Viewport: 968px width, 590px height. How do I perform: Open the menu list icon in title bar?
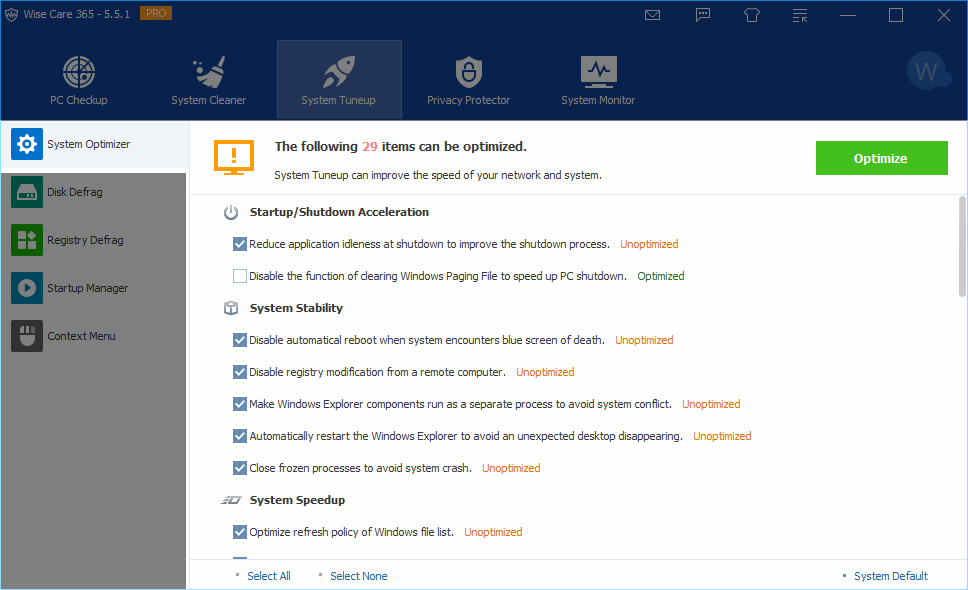click(x=800, y=15)
